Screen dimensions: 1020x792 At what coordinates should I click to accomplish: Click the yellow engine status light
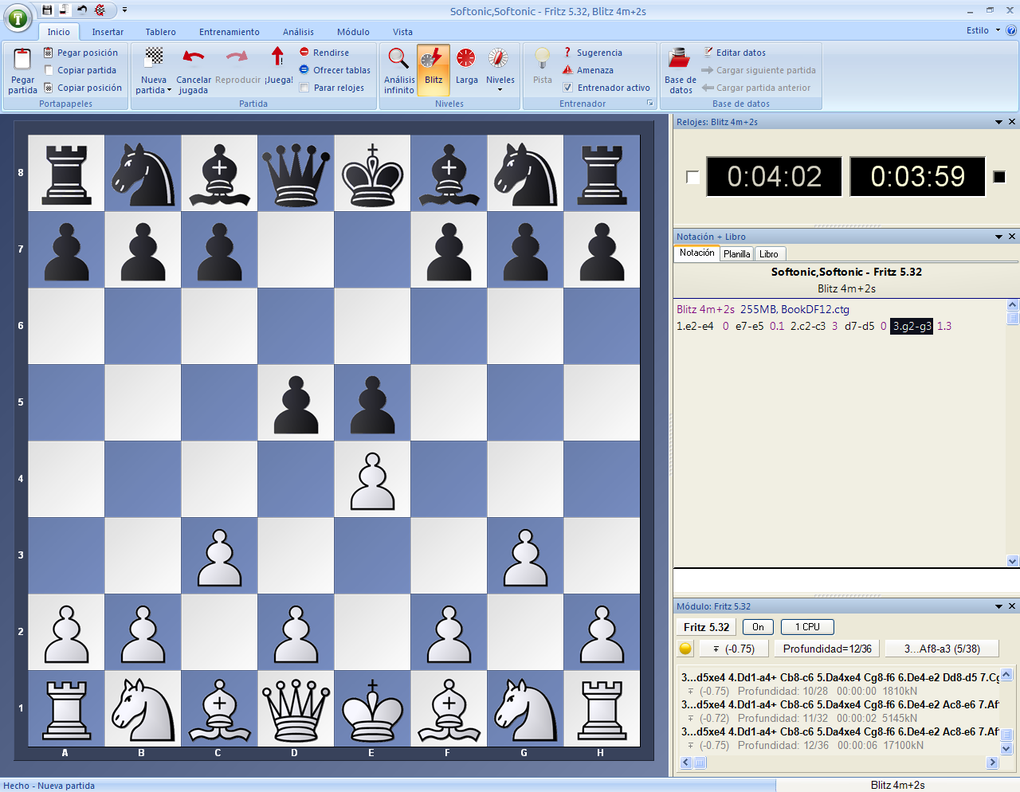(x=685, y=648)
